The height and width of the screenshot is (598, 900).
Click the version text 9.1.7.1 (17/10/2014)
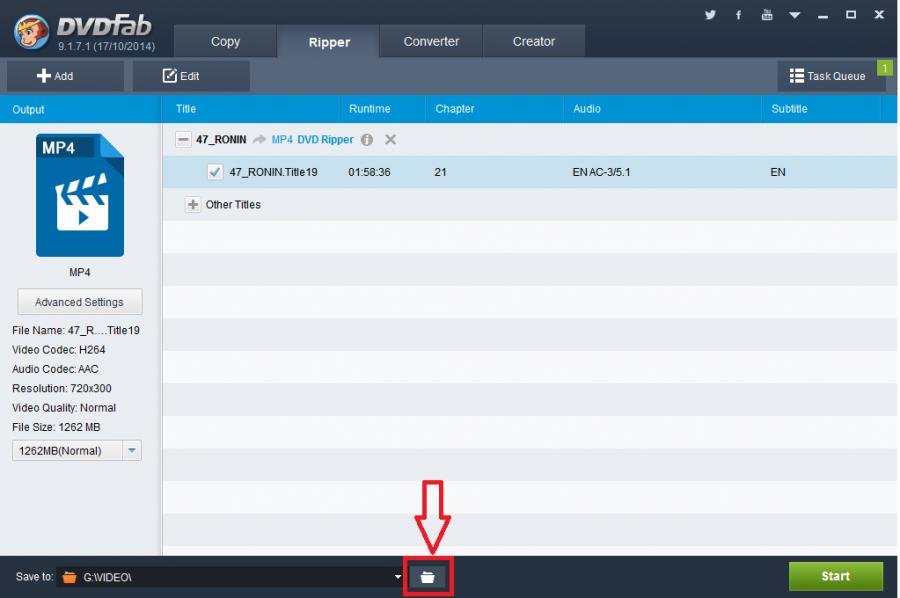point(106,46)
